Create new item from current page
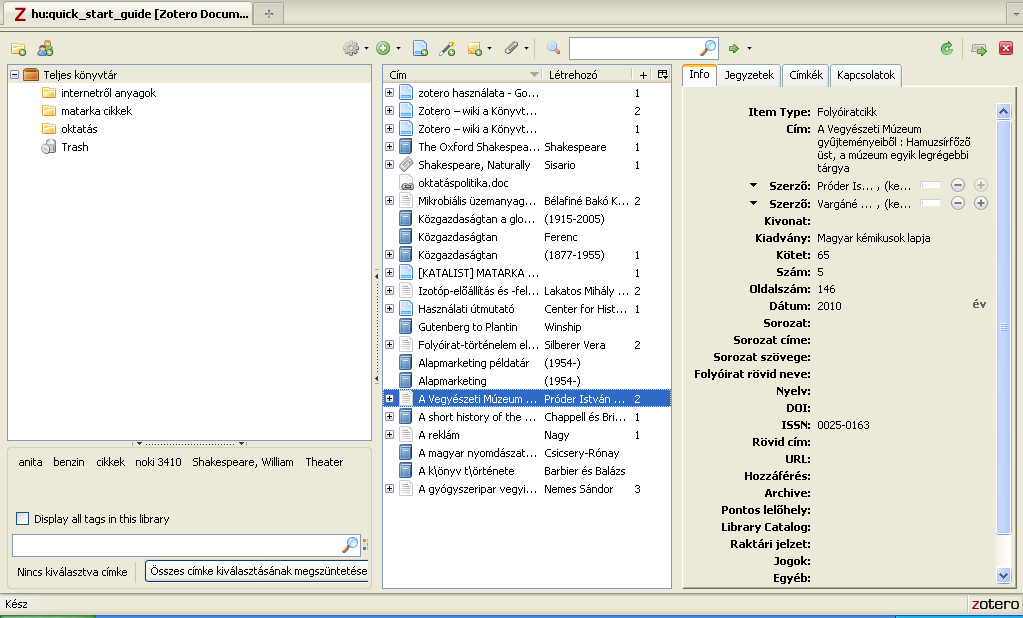Image resolution: width=1023 pixels, height=618 pixels. [421, 48]
